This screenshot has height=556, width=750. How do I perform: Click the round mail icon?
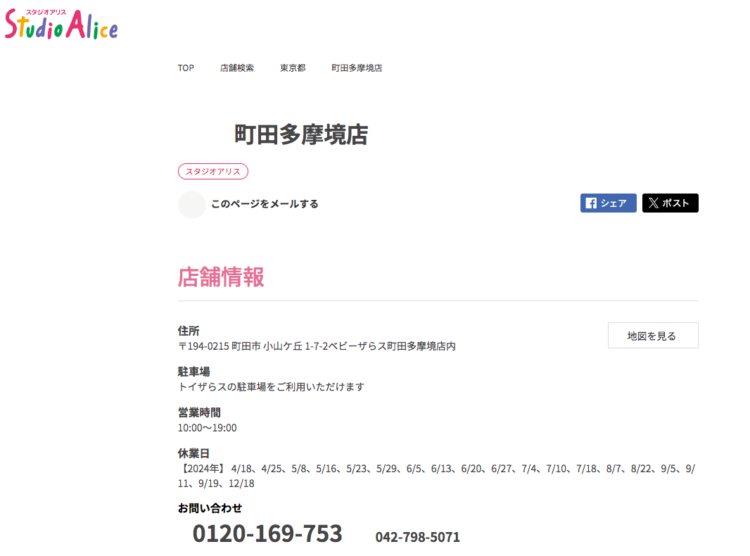point(192,204)
